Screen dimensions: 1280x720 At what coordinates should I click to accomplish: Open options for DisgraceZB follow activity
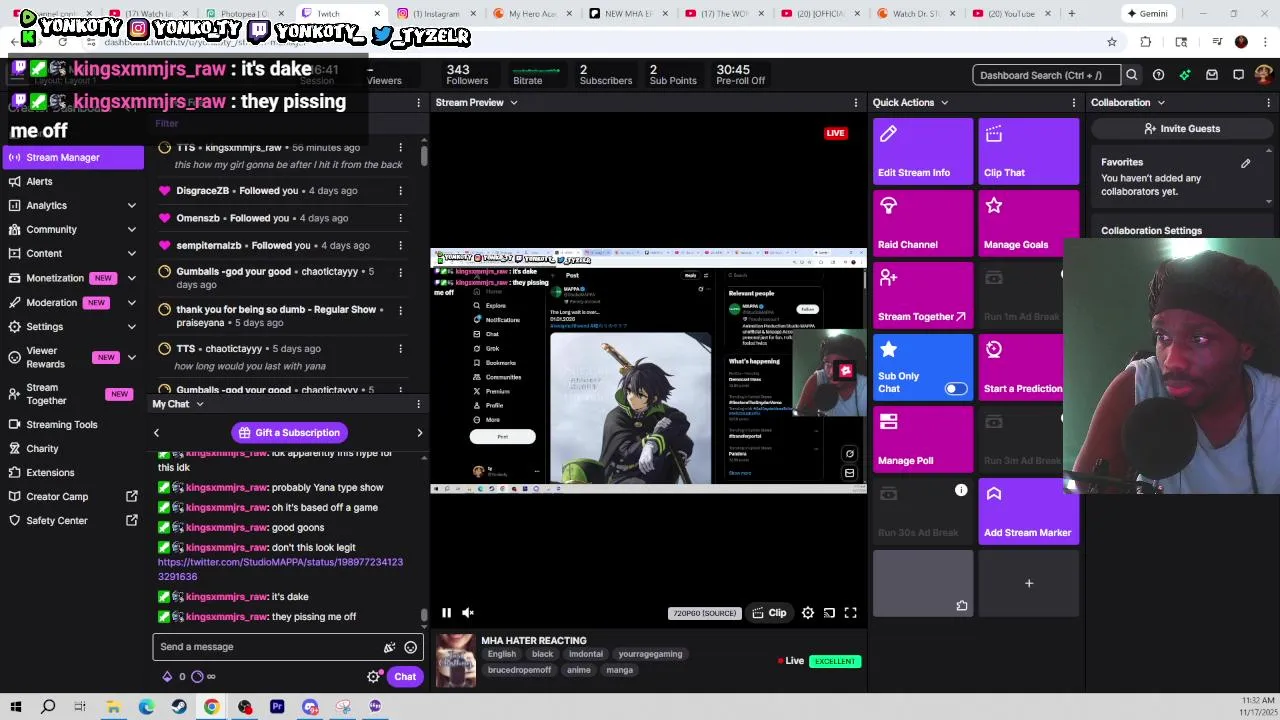pyautogui.click(x=400, y=190)
